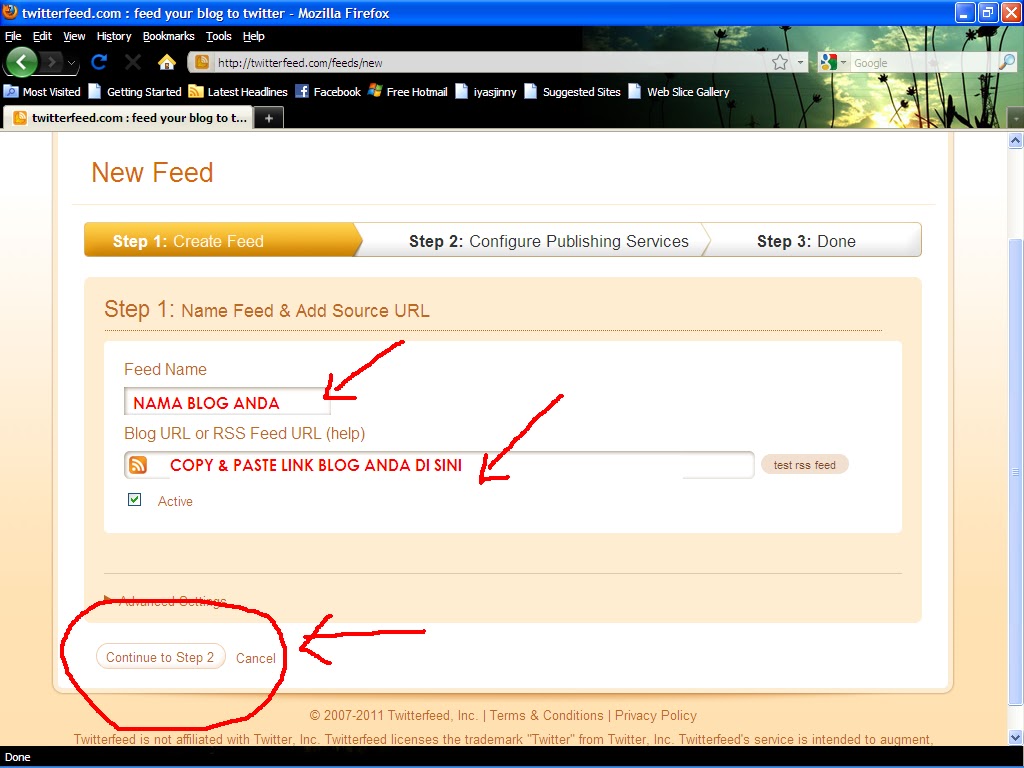
Task: Expand the Advanced Settings section
Action: click(x=167, y=600)
